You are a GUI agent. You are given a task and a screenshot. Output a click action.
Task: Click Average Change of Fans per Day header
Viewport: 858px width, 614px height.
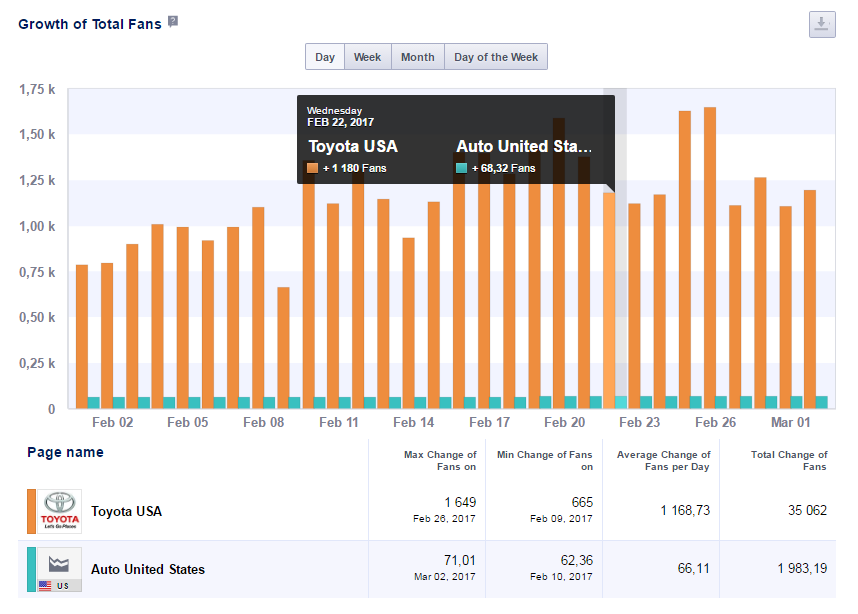[x=664, y=461]
